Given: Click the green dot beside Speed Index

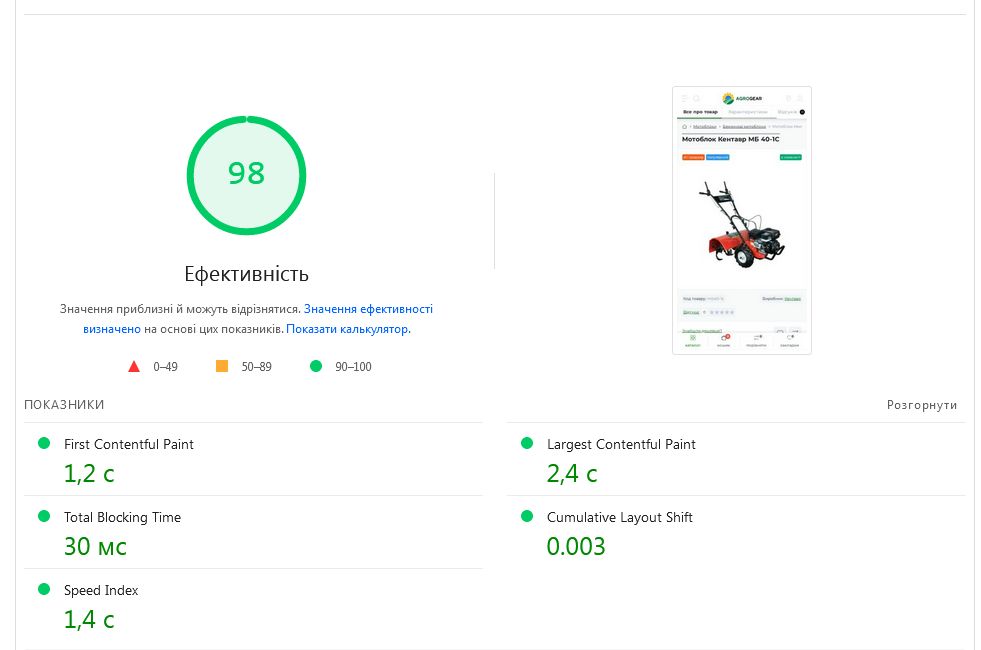Looking at the screenshot, I should (44, 589).
